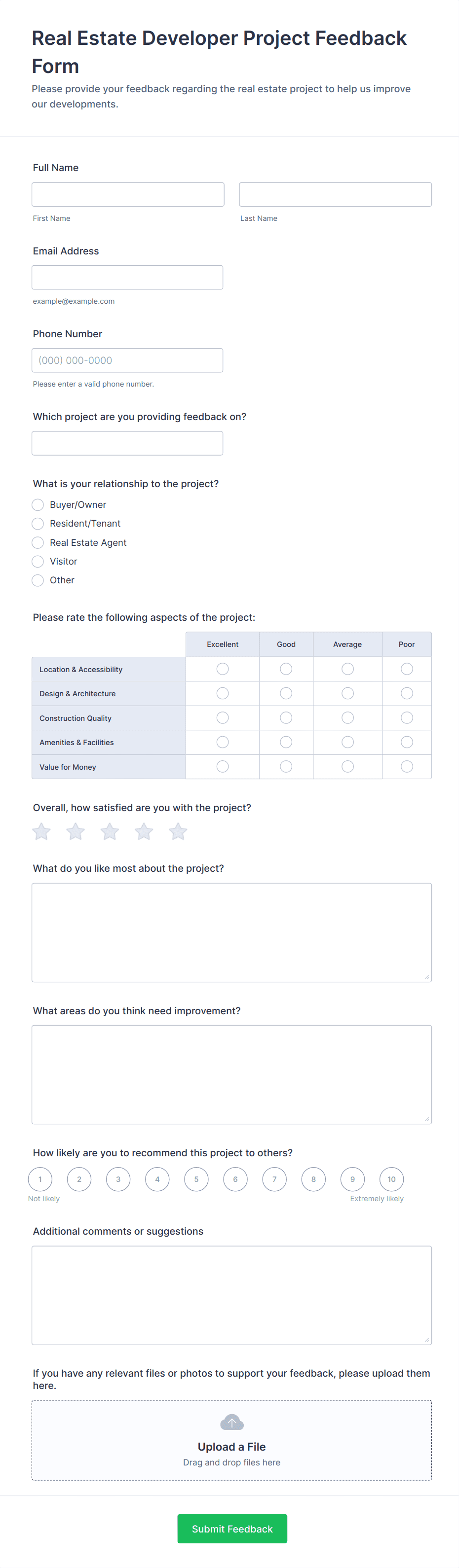The image size is (459, 1568).
Task: Pick the fourth satisfaction star
Action: tap(144, 831)
